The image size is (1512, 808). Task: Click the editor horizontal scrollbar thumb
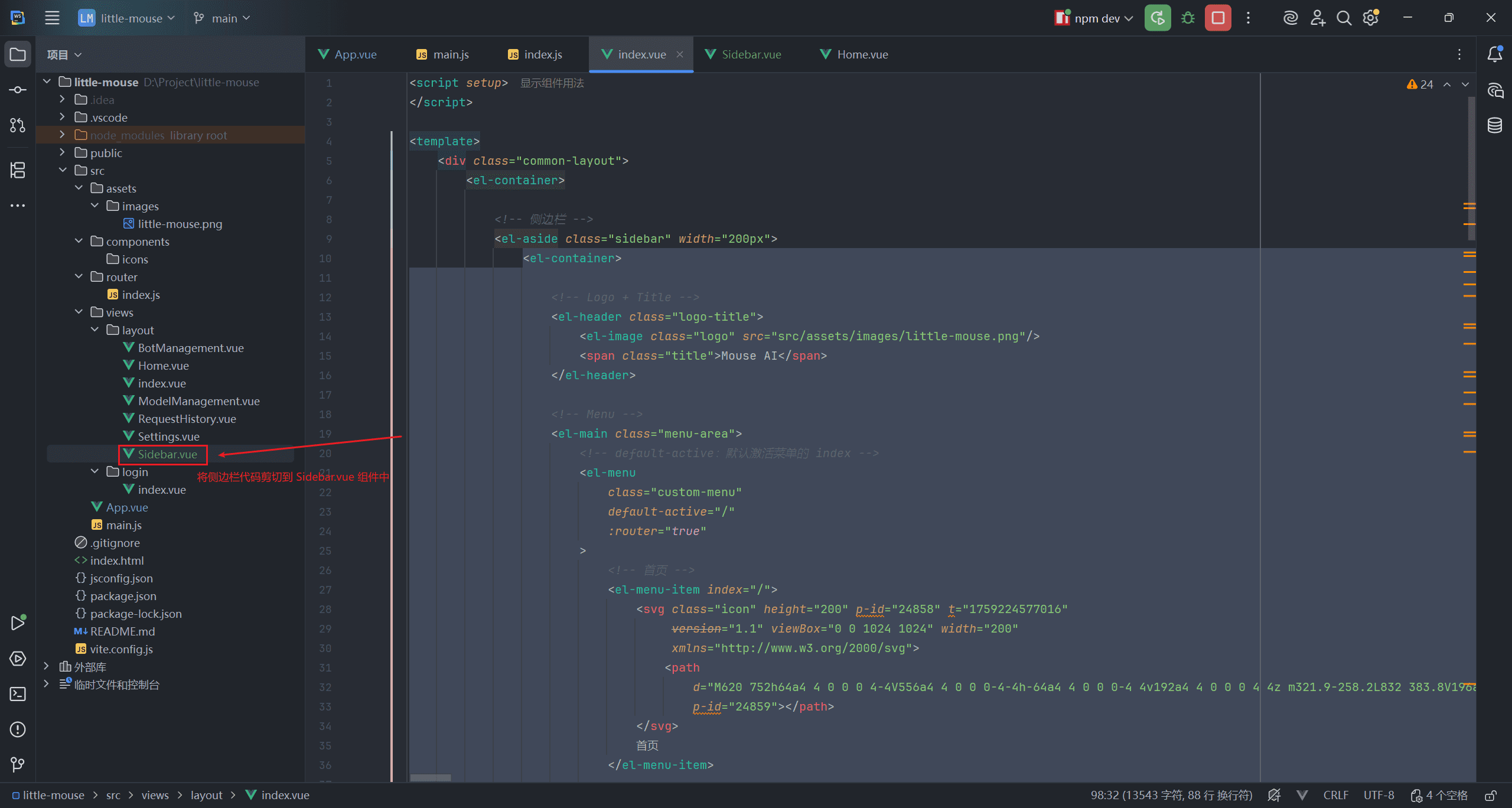[431, 778]
